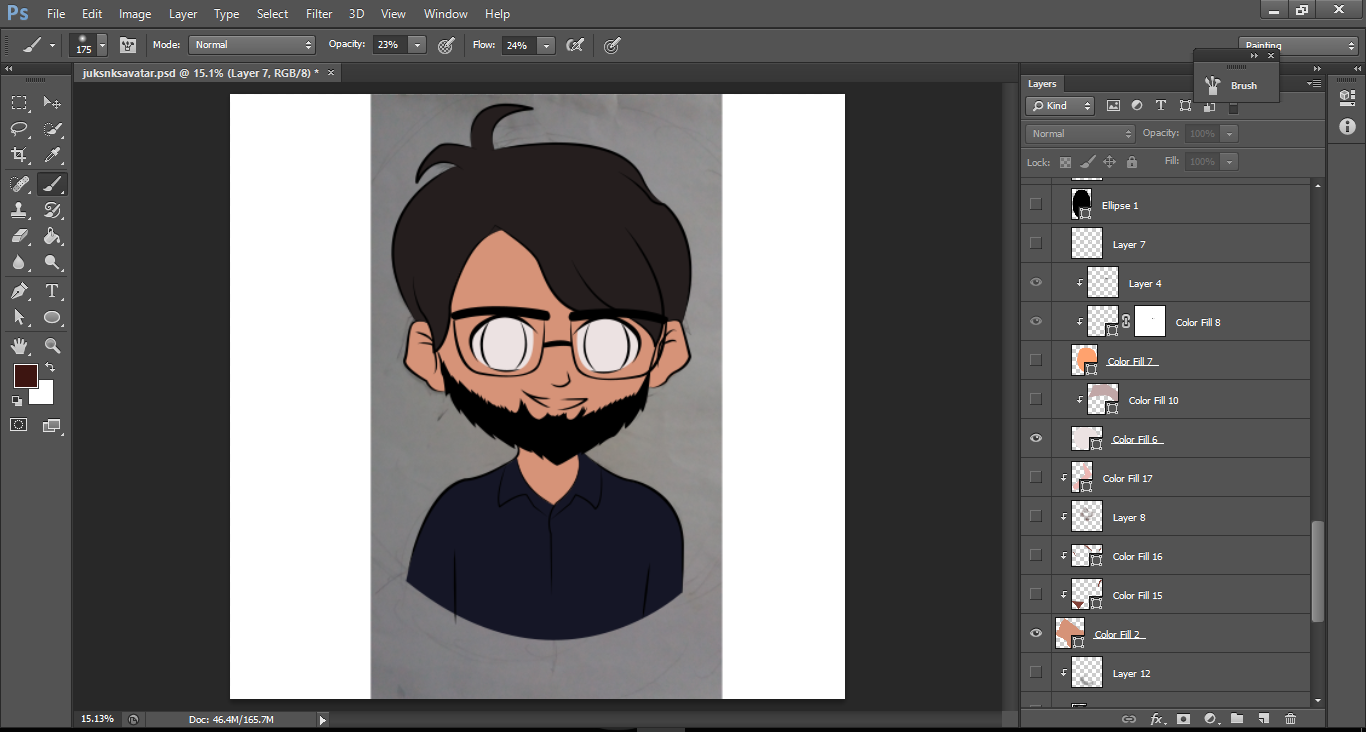Image resolution: width=1366 pixels, height=732 pixels.
Task: Select the Lasso tool
Action: [19, 129]
